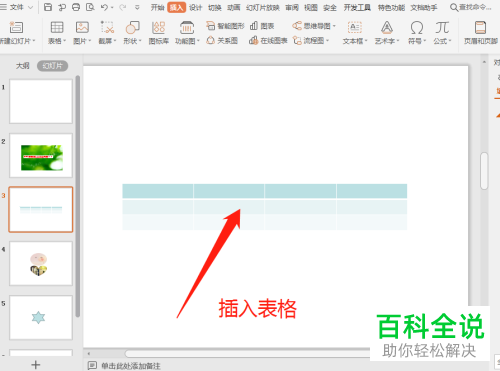Viewport: 500px width, 371px height.
Task: Click the notes icon in status bar
Action: (x=92, y=365)
